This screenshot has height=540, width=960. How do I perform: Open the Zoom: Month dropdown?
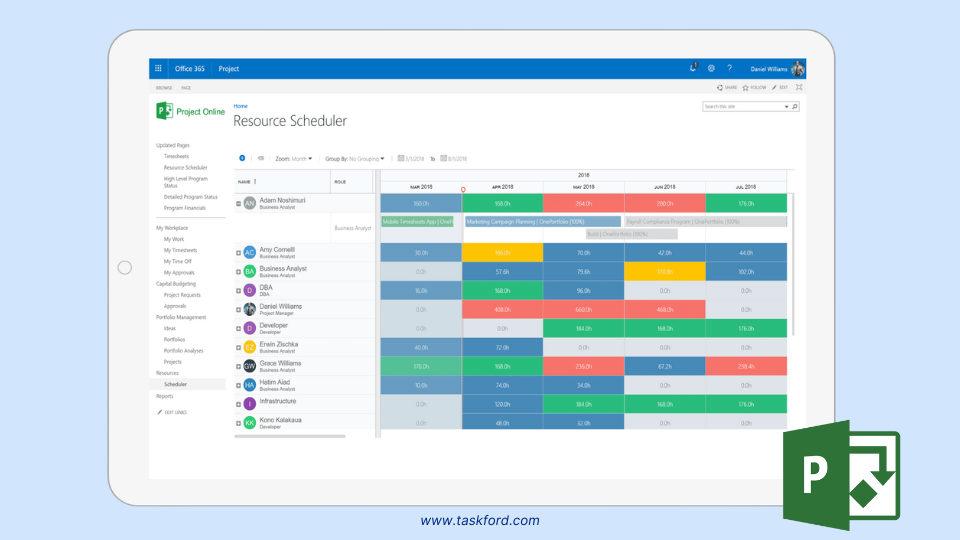pos(293,158)
